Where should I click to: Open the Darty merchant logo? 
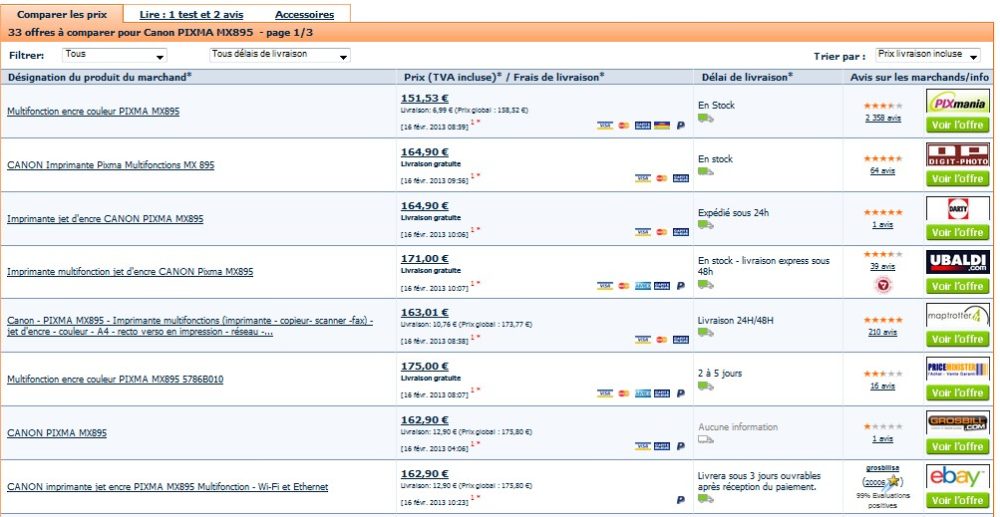pyautogui.click(x=957, y=208)
